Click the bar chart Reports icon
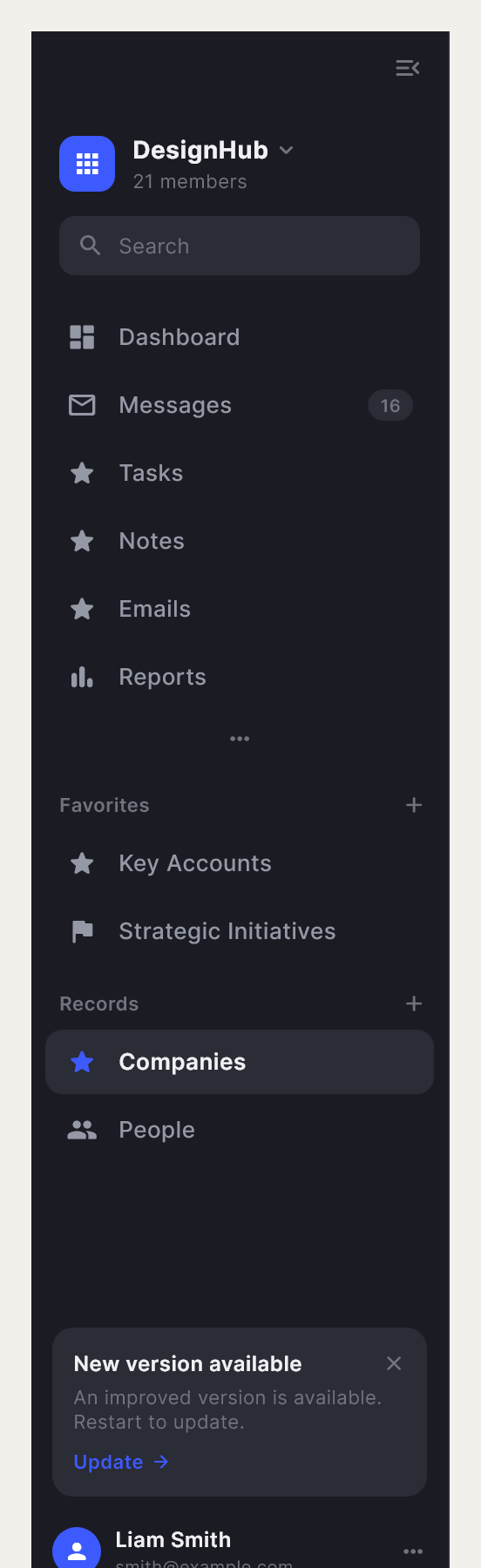481x1568 pixels. point(82,677)
